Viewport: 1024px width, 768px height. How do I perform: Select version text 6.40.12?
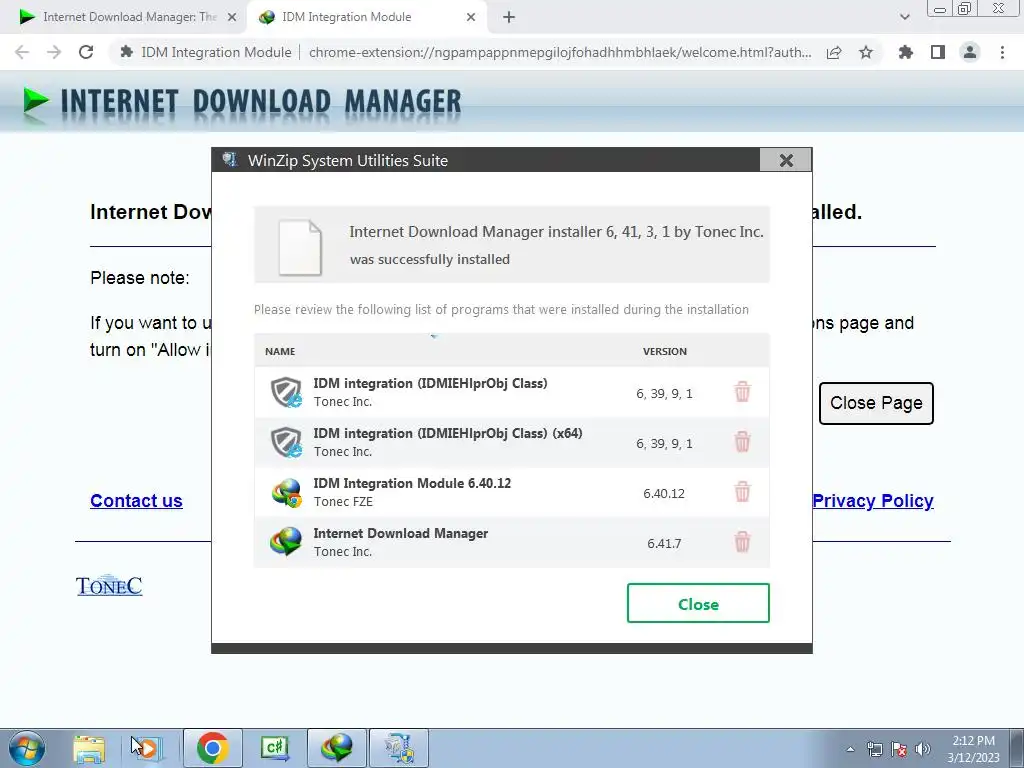(664, 494)
